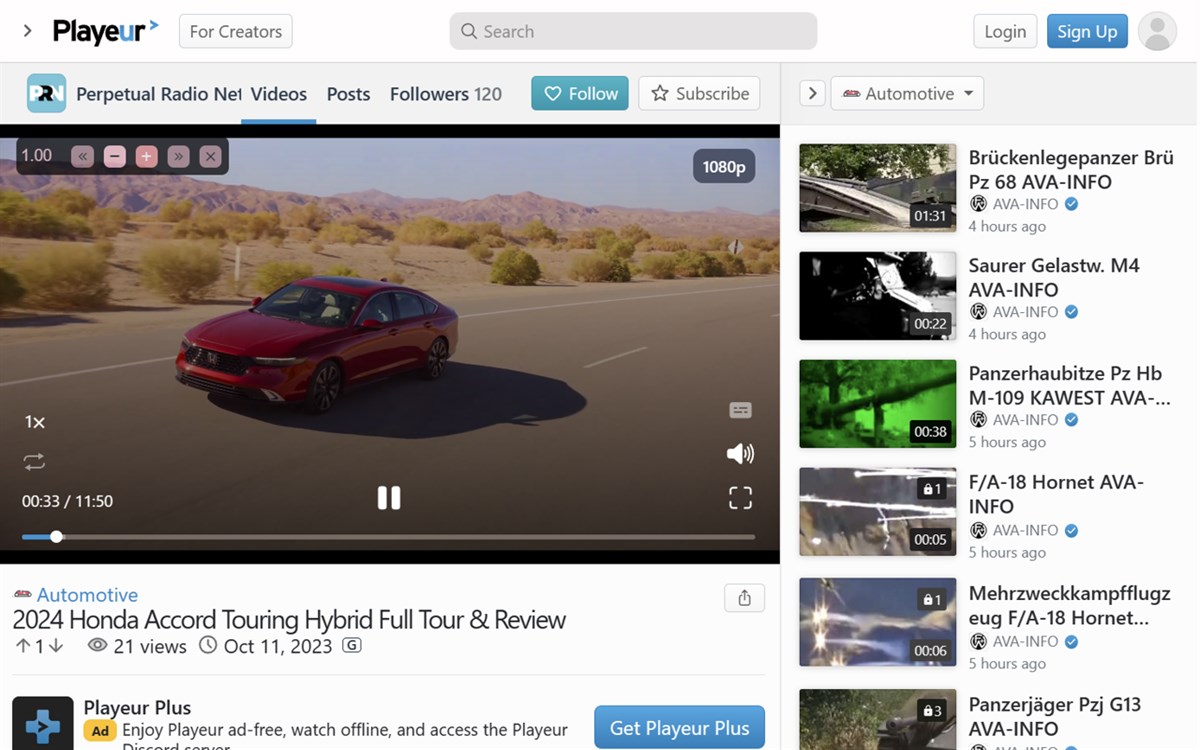This screenshot has width=1200, height=750.
Task: Switch to the Videos tab
Action: 278,94
